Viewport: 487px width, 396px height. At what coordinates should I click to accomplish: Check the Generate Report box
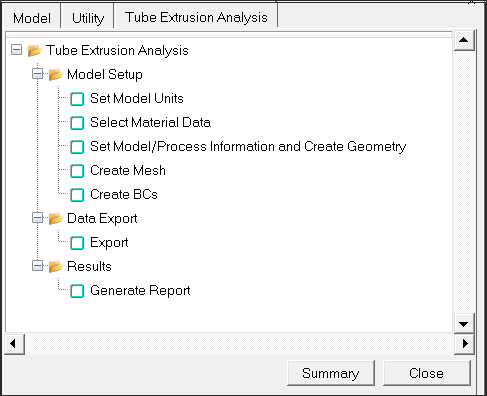77,291
